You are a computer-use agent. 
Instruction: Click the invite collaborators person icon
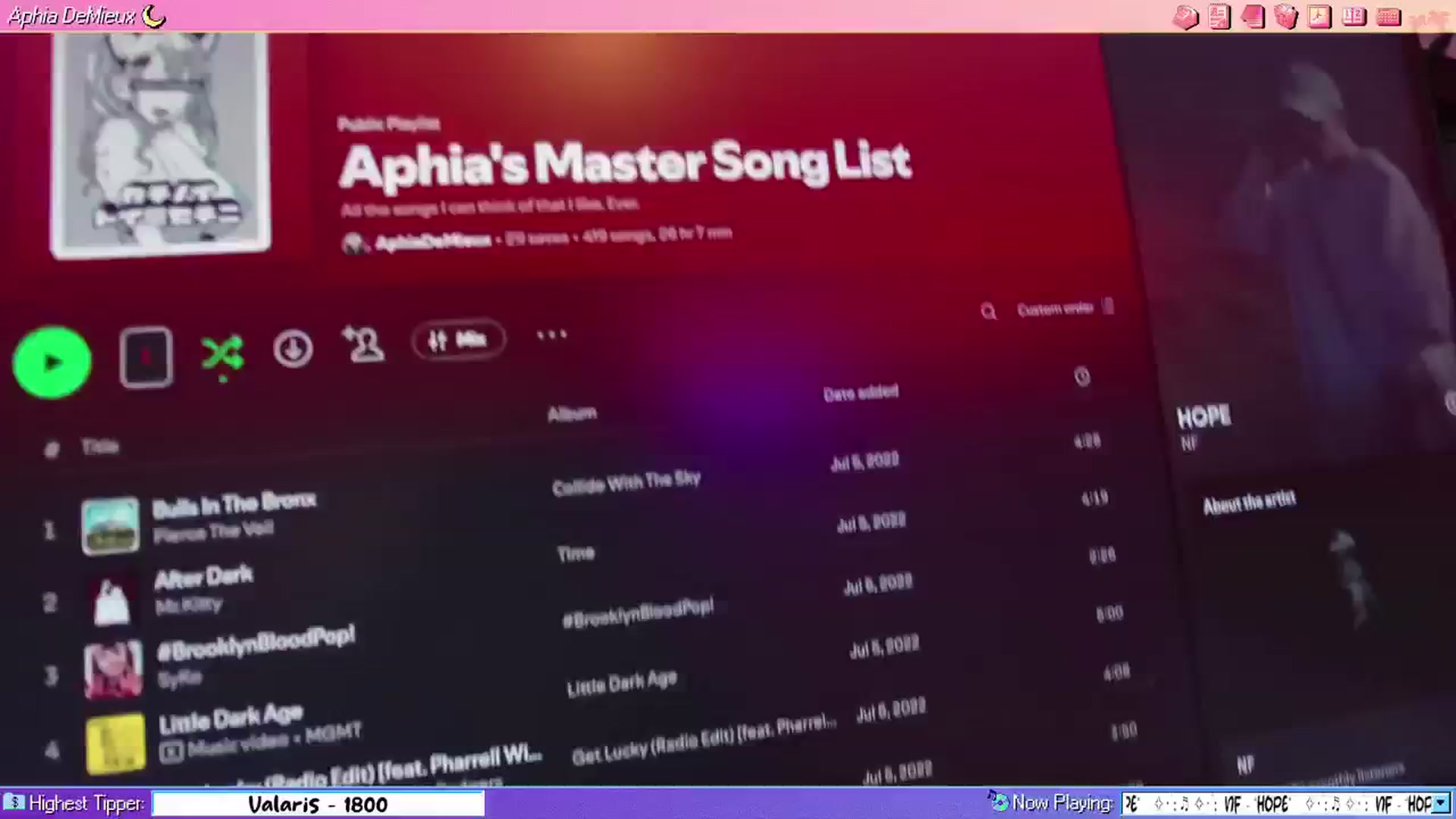363,344
